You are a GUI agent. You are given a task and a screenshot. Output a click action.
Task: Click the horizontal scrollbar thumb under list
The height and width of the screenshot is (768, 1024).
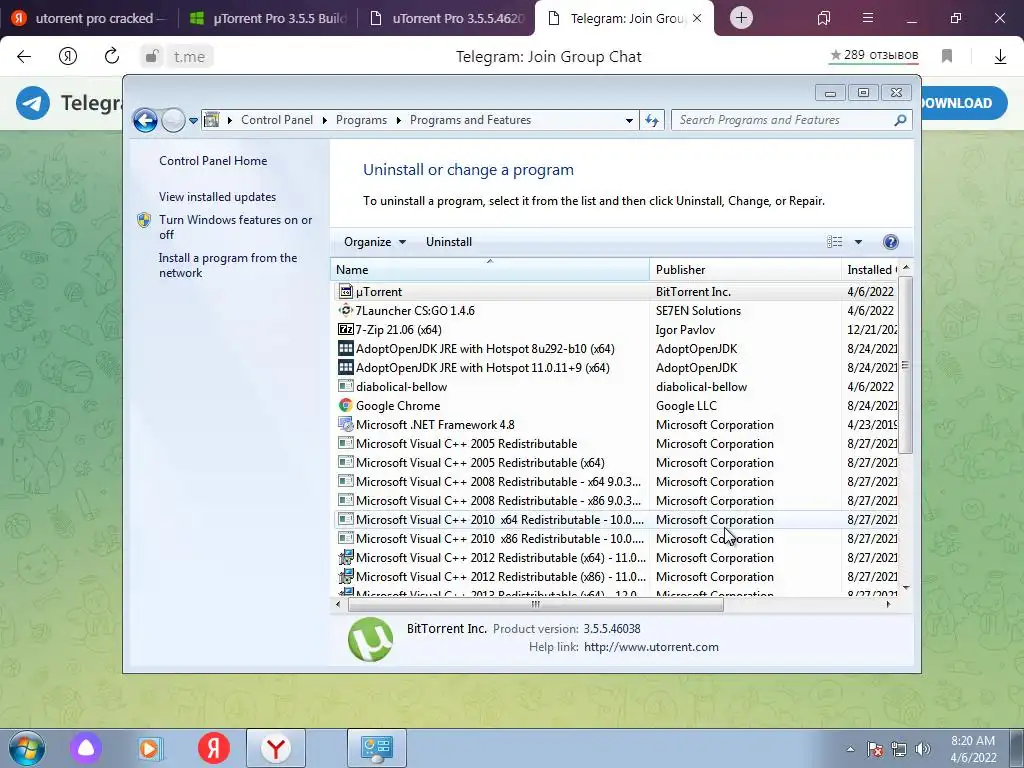pos(536,605)
